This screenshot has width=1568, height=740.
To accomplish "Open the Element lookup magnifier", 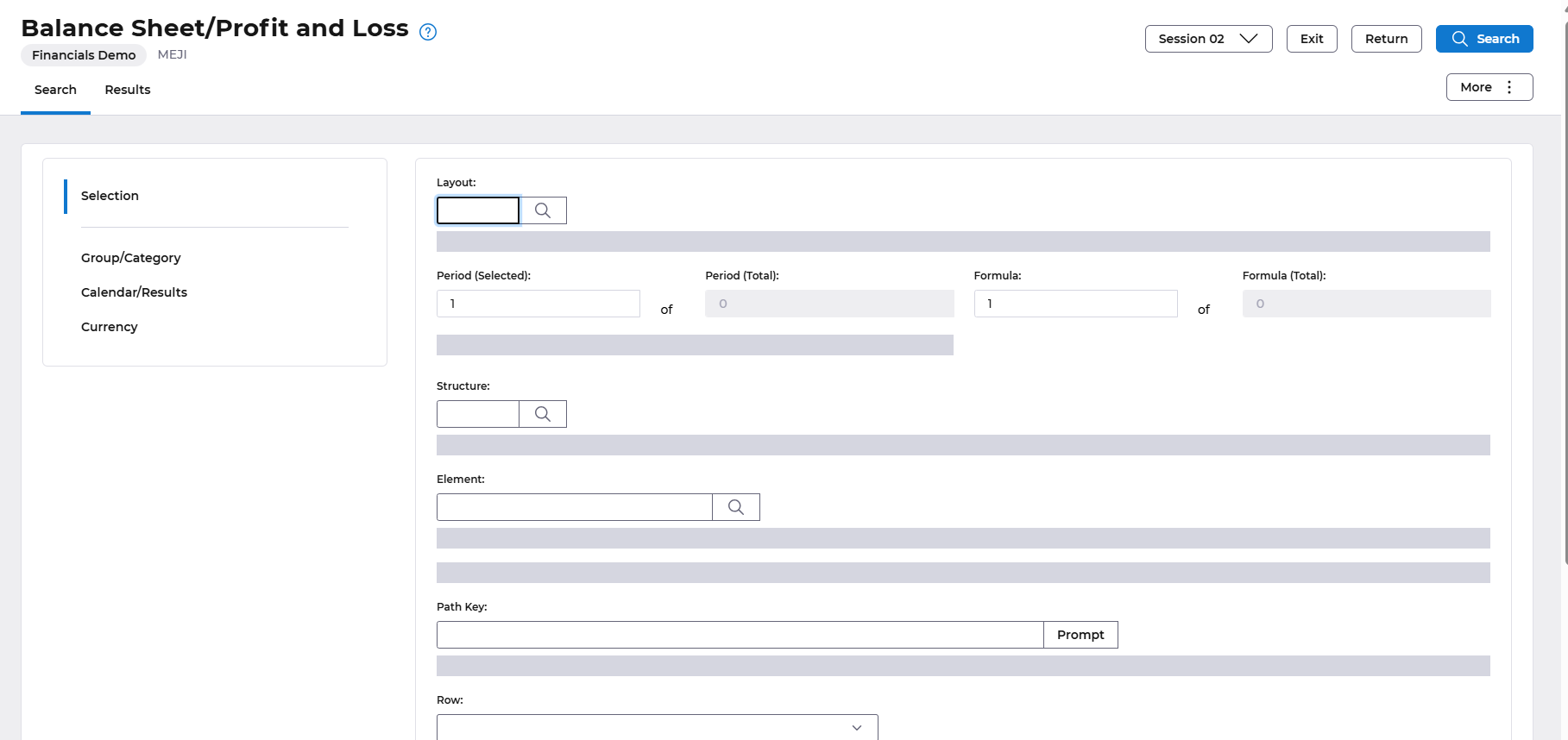I will tap(736, 507).
